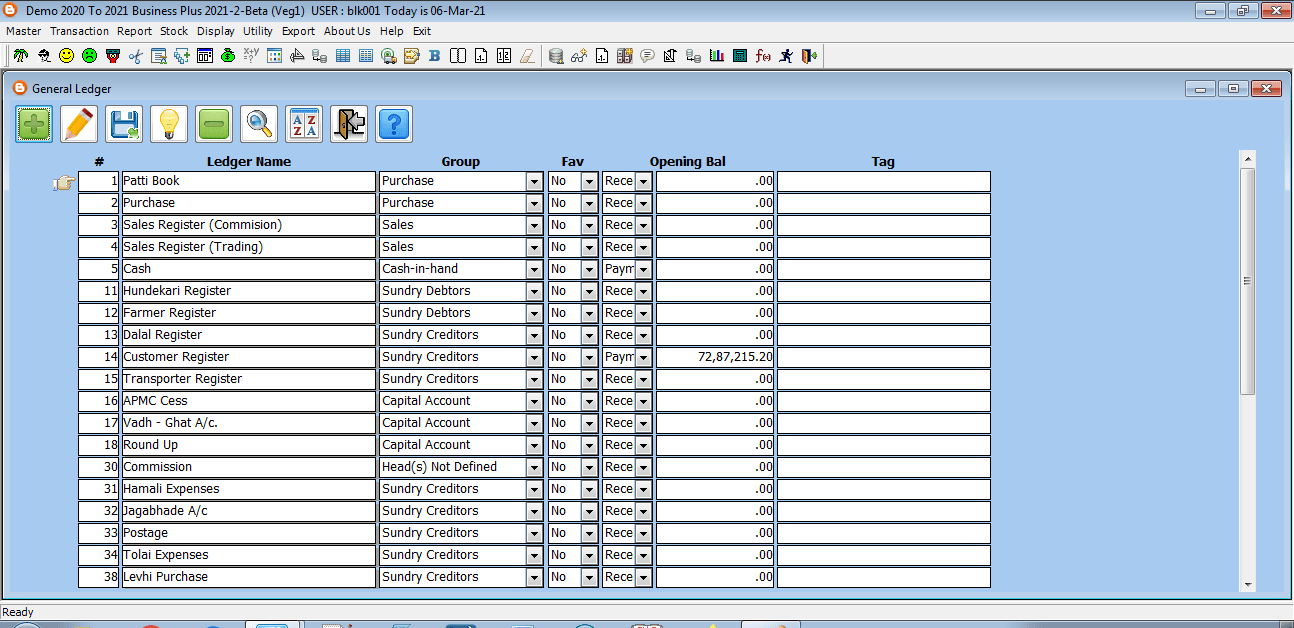Viewport: 1294px width, 628px height.
Task: Open the Payment/Receipt dropdown for Customer Register
Action: (x=643, y=358)
